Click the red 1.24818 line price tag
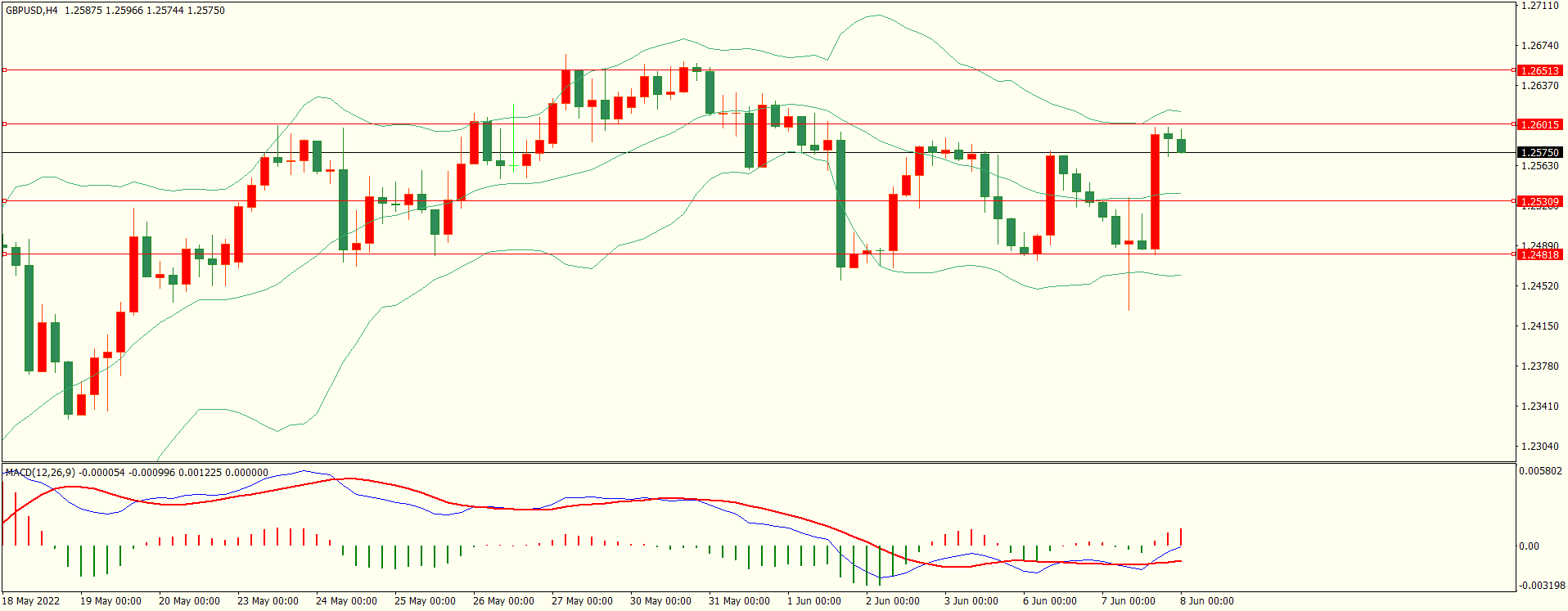 click(1539, 254)
